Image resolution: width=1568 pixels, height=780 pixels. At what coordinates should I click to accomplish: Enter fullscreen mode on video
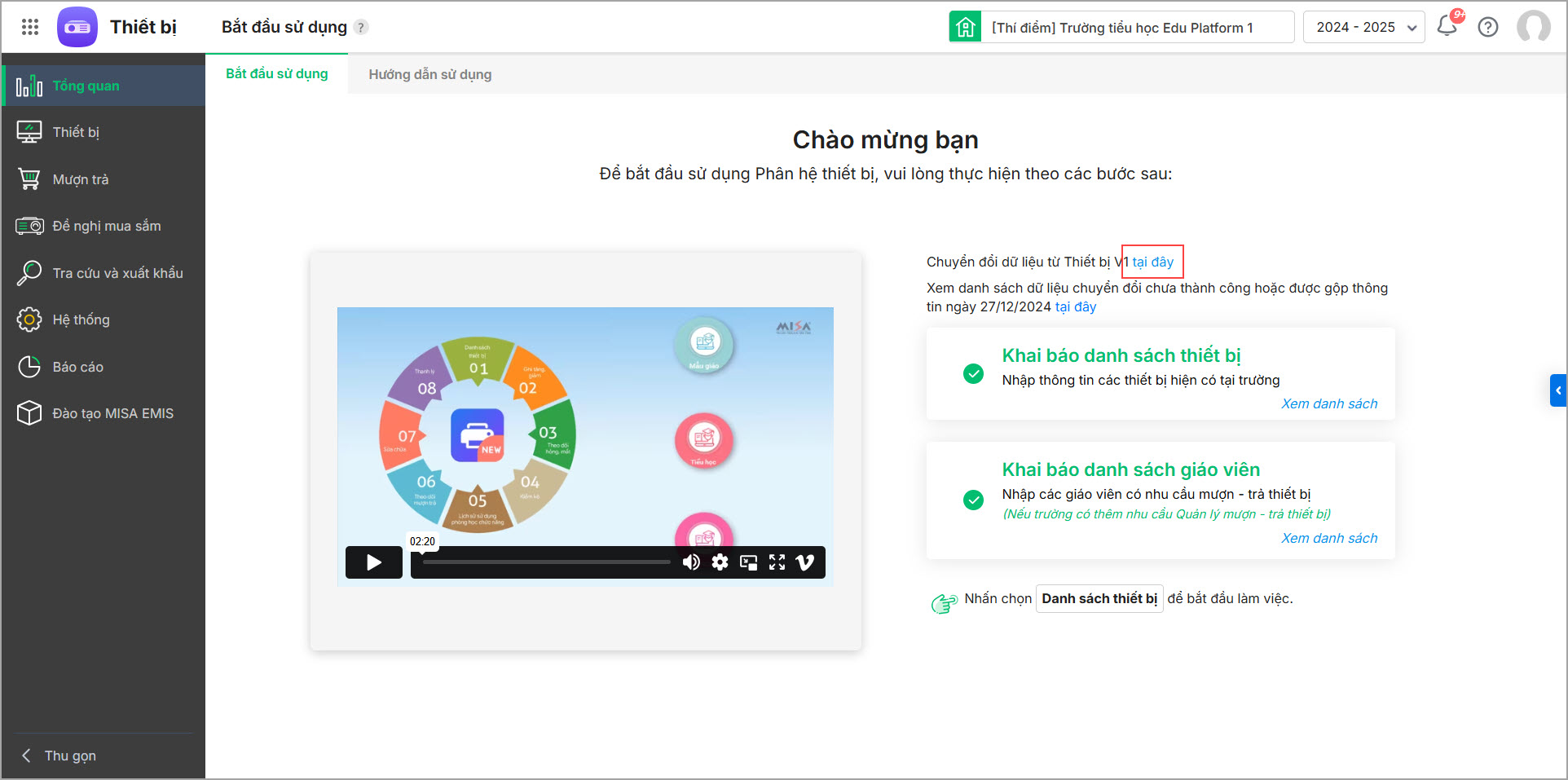click(x=777, y=562)
